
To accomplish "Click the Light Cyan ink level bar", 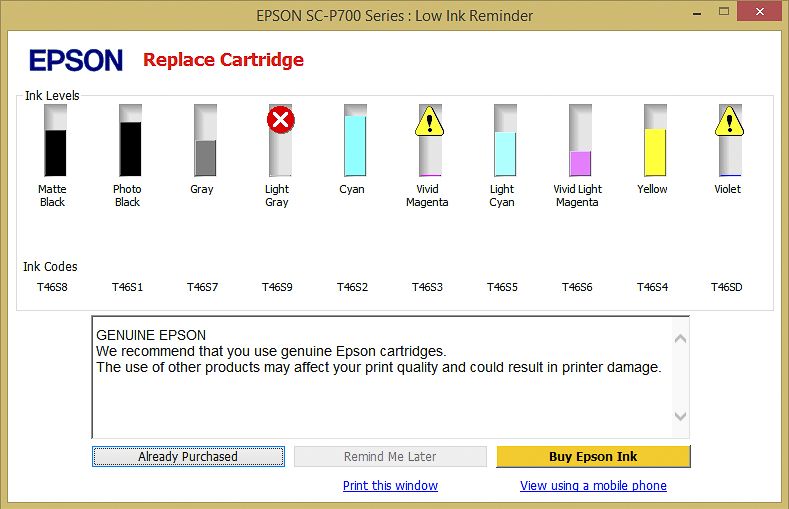I will click(504, 141).
